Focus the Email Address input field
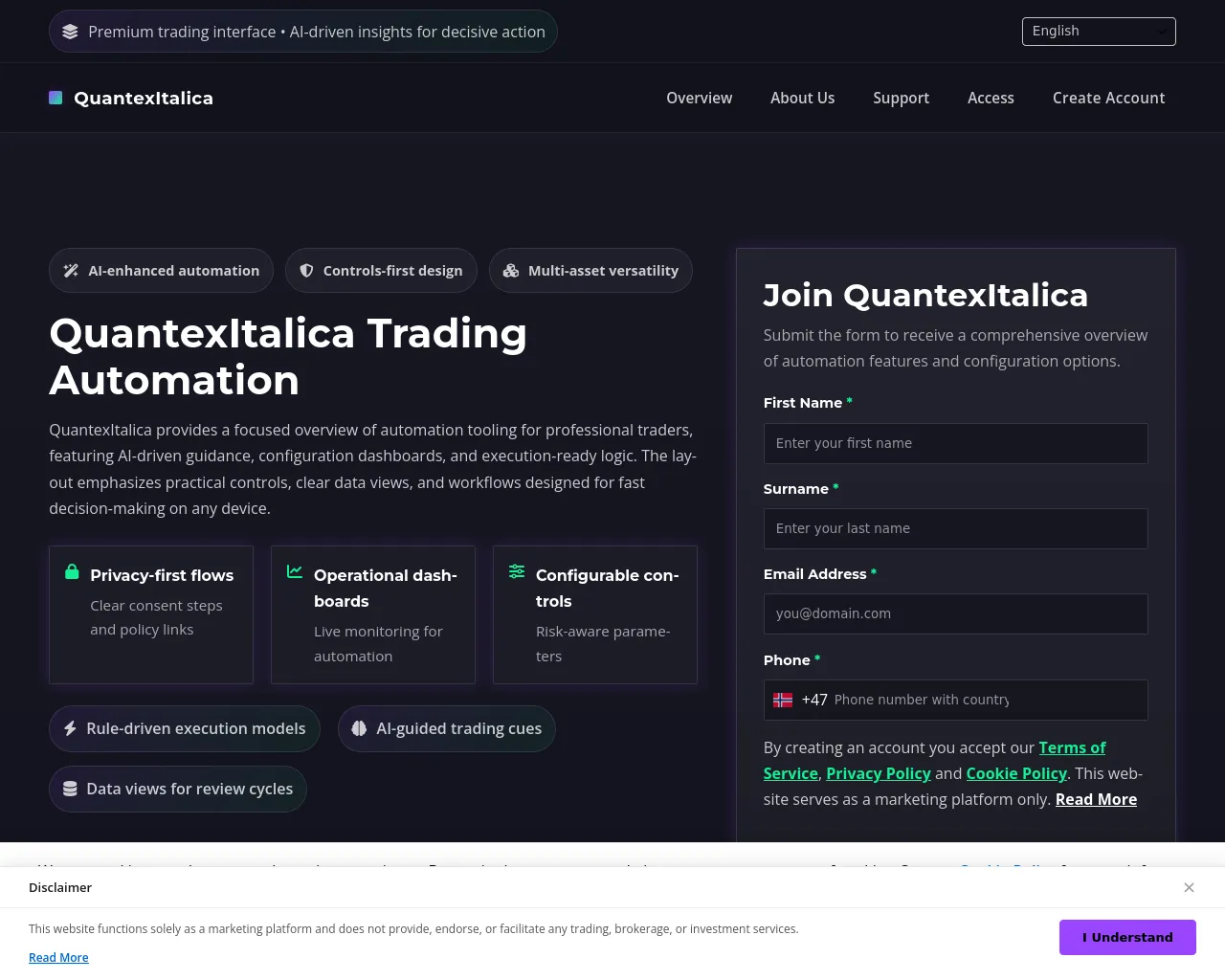 pos(955,613)
